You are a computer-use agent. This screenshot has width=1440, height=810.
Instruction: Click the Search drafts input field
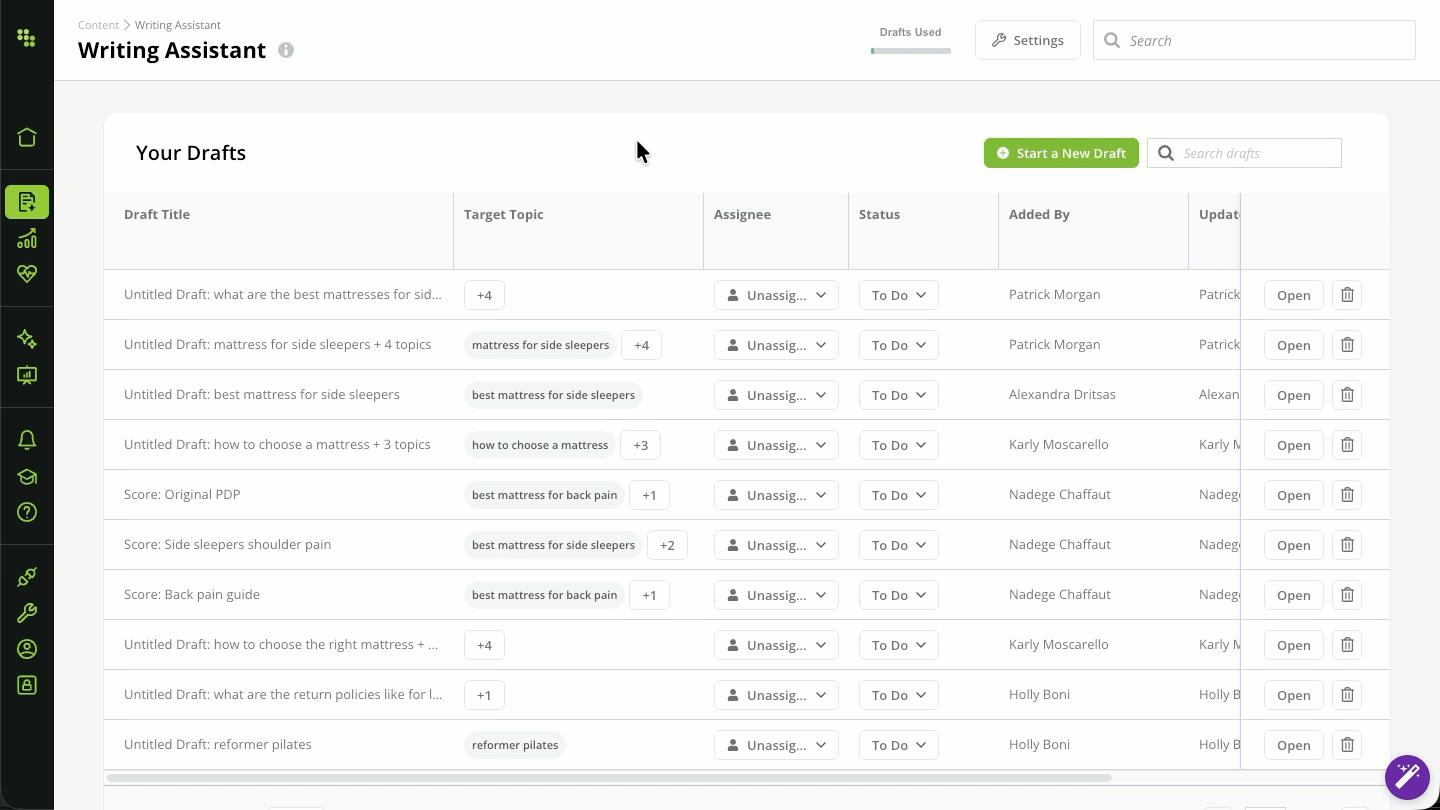coord(1244,153)
